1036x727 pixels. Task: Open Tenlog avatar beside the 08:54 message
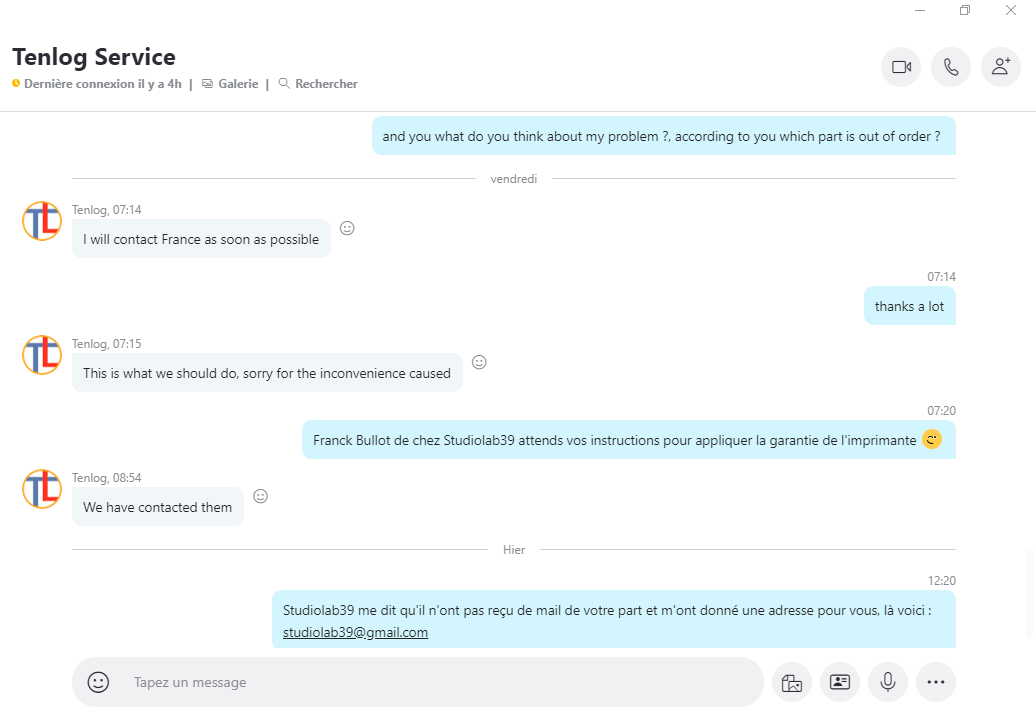click(x=42, y=489)
